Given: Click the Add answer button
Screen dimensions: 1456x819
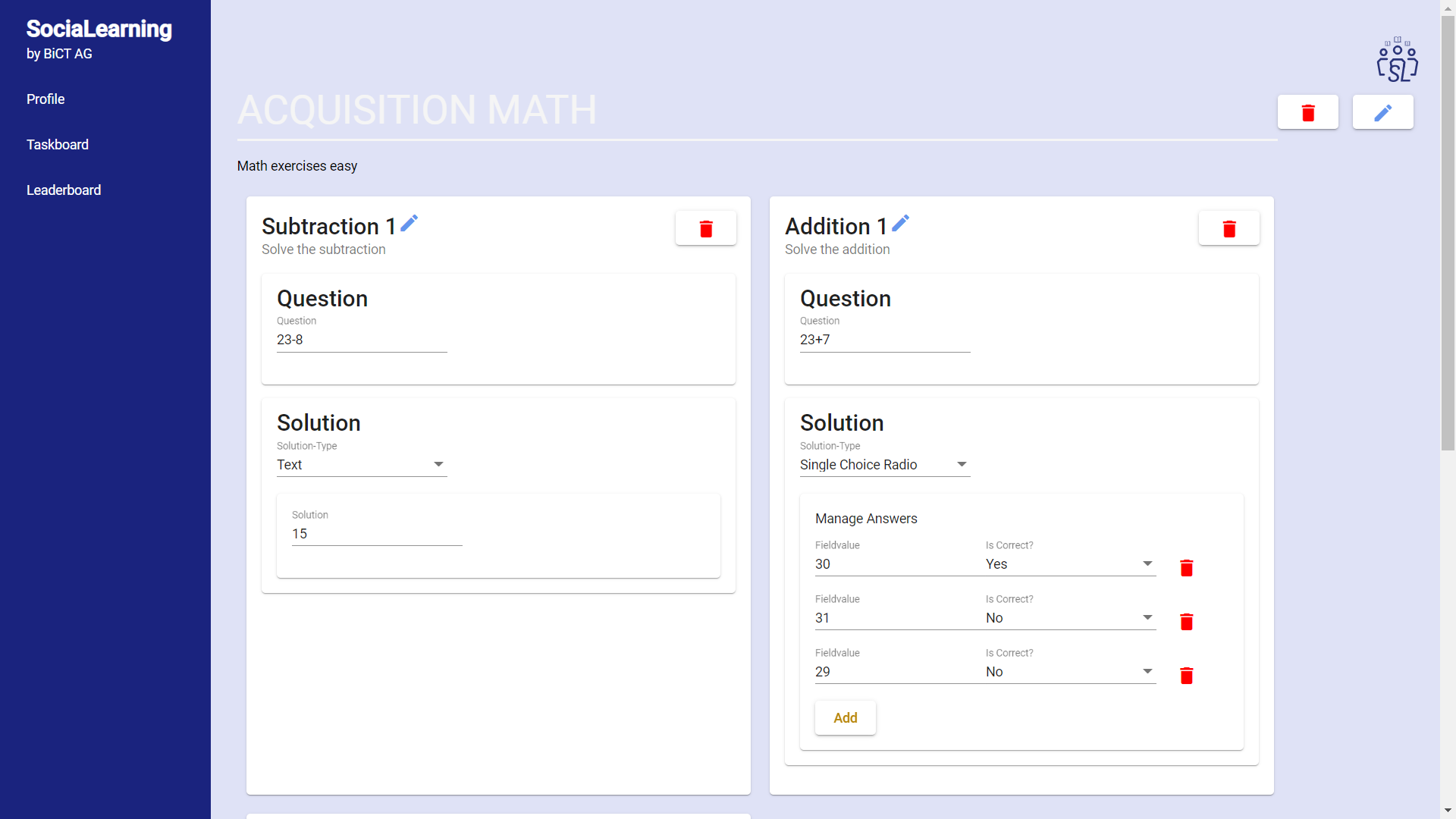Looking at the screenshot, I should click(845, 717).
